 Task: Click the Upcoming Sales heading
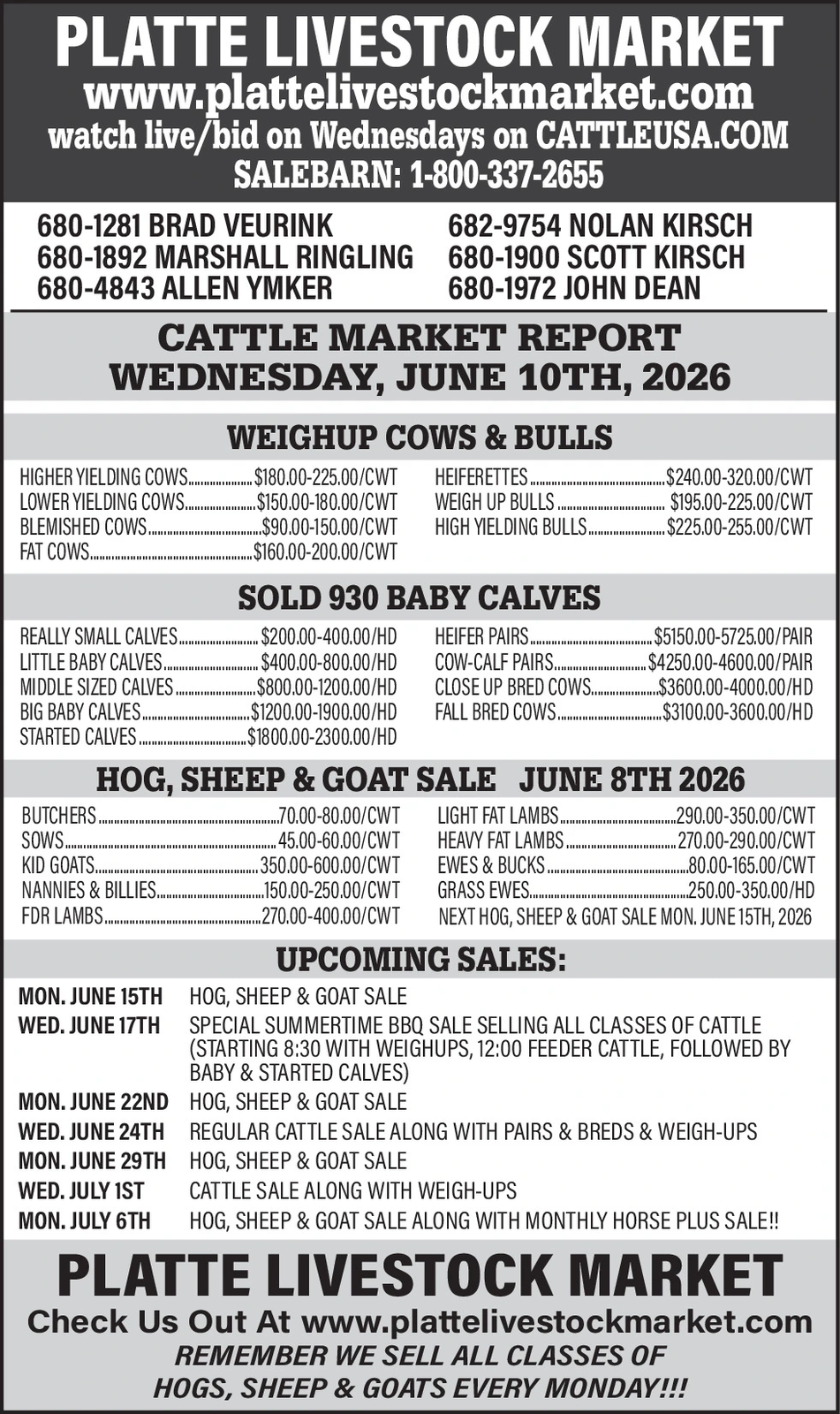tap(420, 960)
